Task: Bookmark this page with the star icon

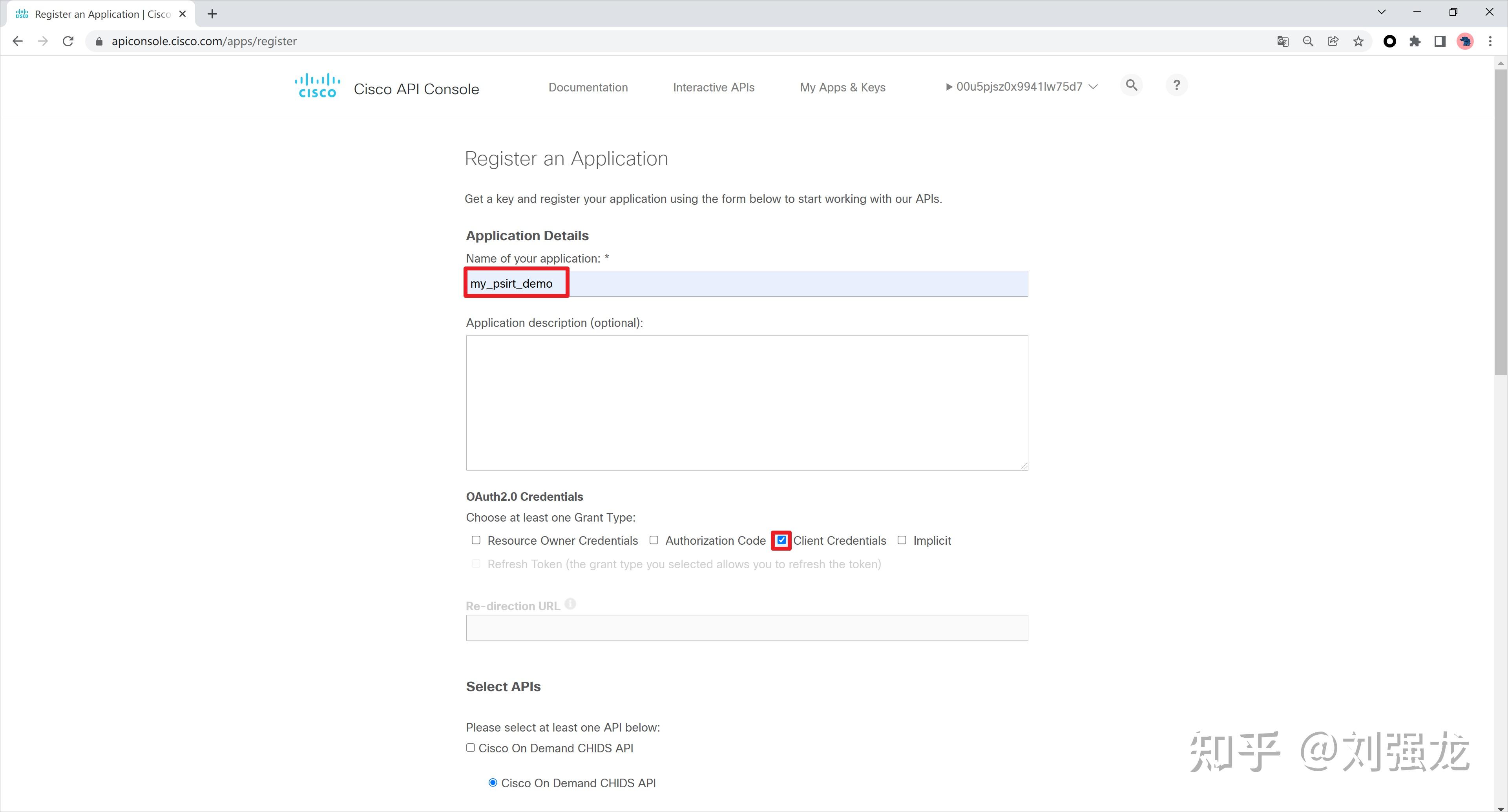Action: point(1358,41)
